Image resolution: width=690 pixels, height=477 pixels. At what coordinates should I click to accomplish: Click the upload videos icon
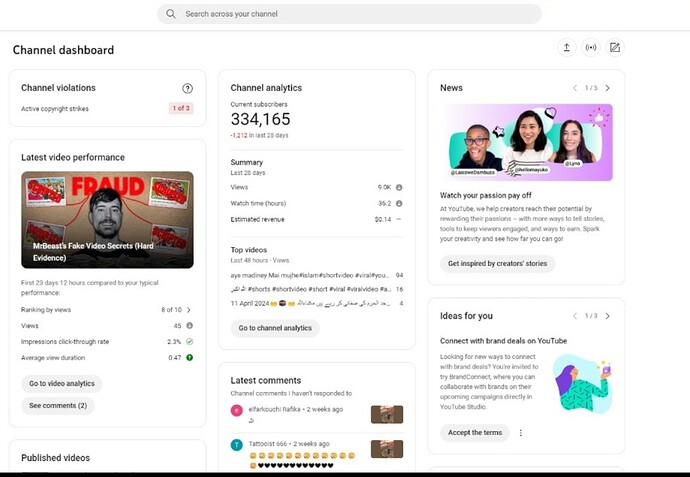[567, 48]
